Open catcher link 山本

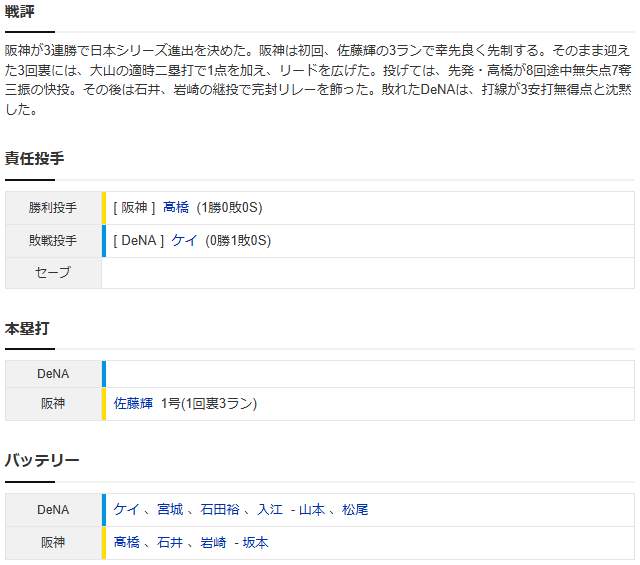(x=312, y=509)
